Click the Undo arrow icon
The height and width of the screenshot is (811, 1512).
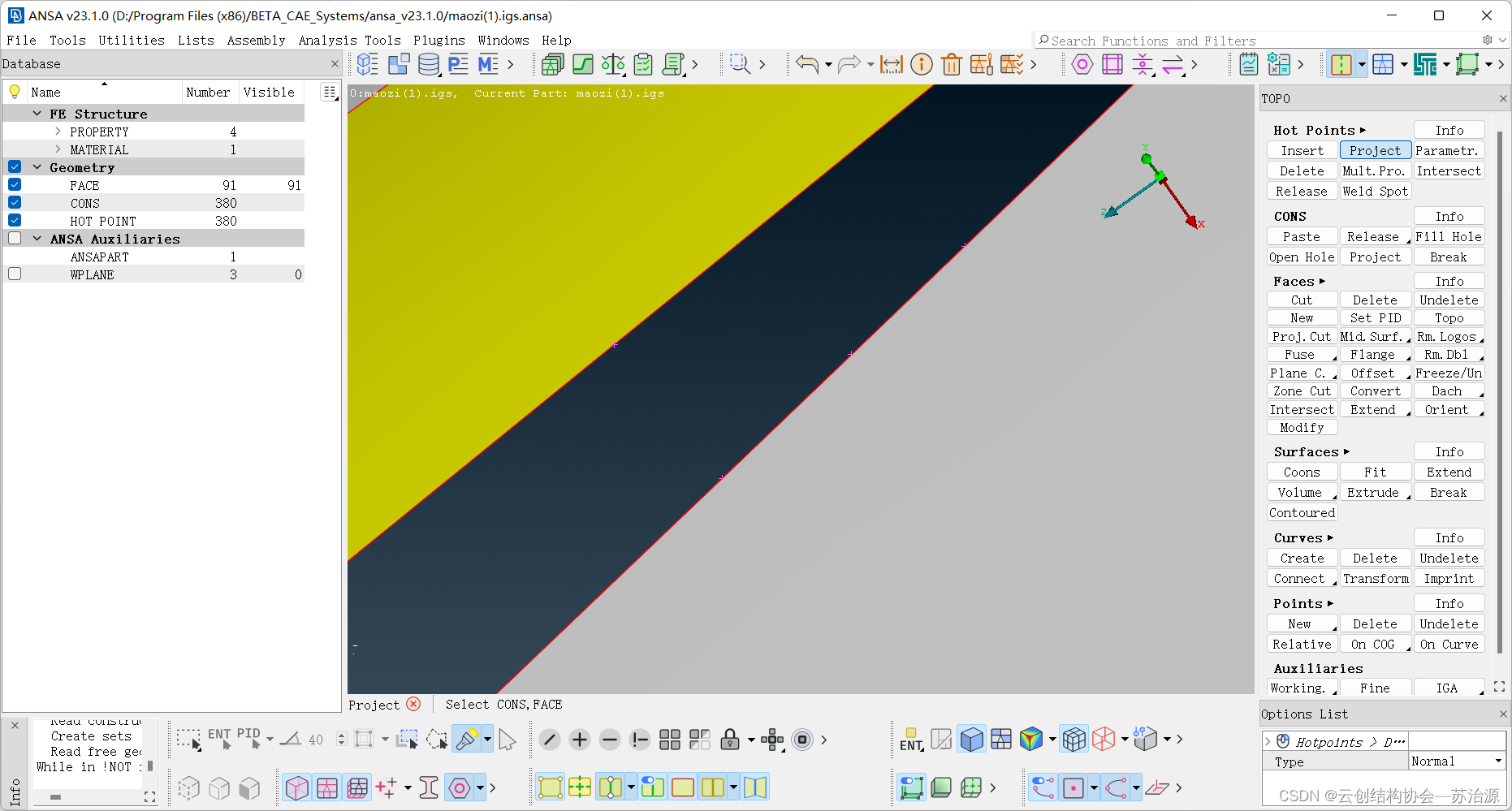pyautogui.click(x=806, y=64)
